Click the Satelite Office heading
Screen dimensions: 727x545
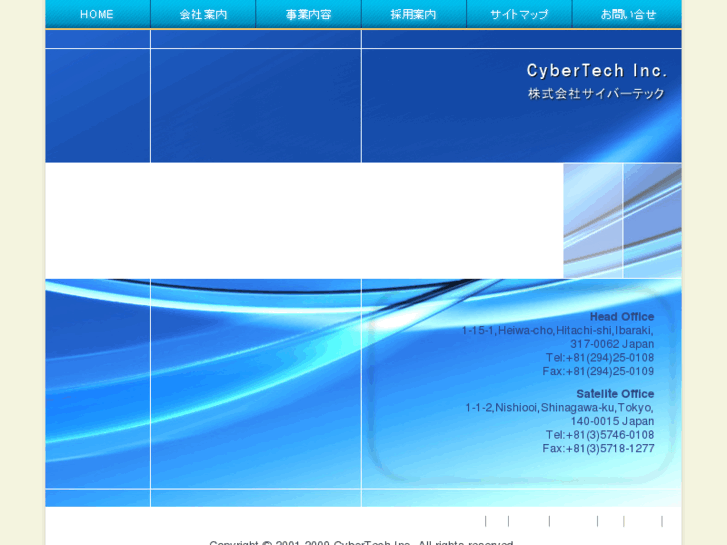(x=615, y=394)
